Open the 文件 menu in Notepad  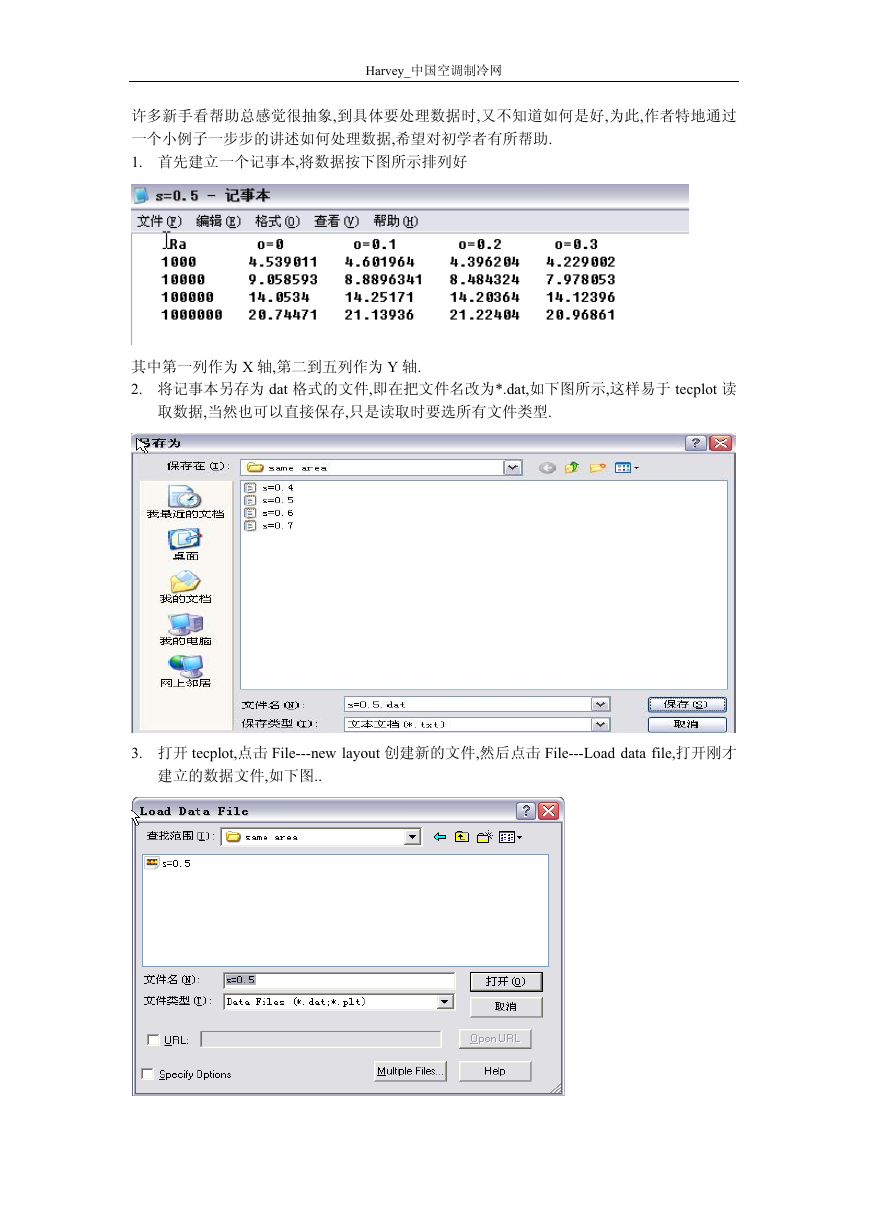coord(158,221)
